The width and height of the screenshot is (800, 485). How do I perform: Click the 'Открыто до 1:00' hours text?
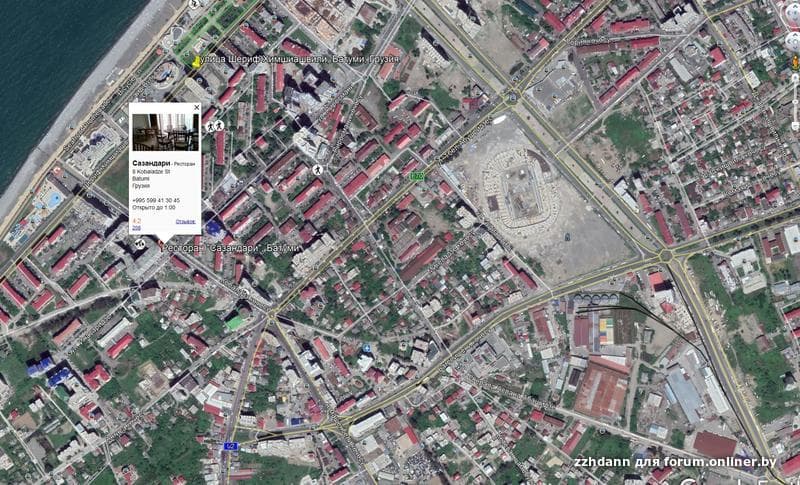(154, 208)
